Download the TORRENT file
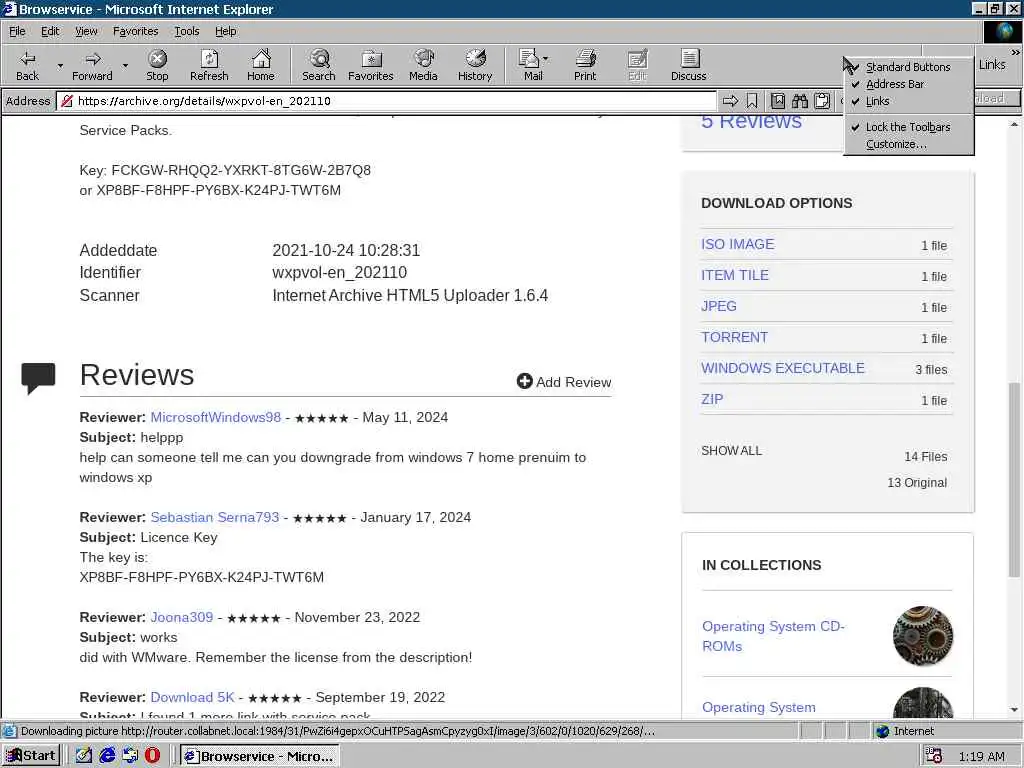 tap(734, 337)
